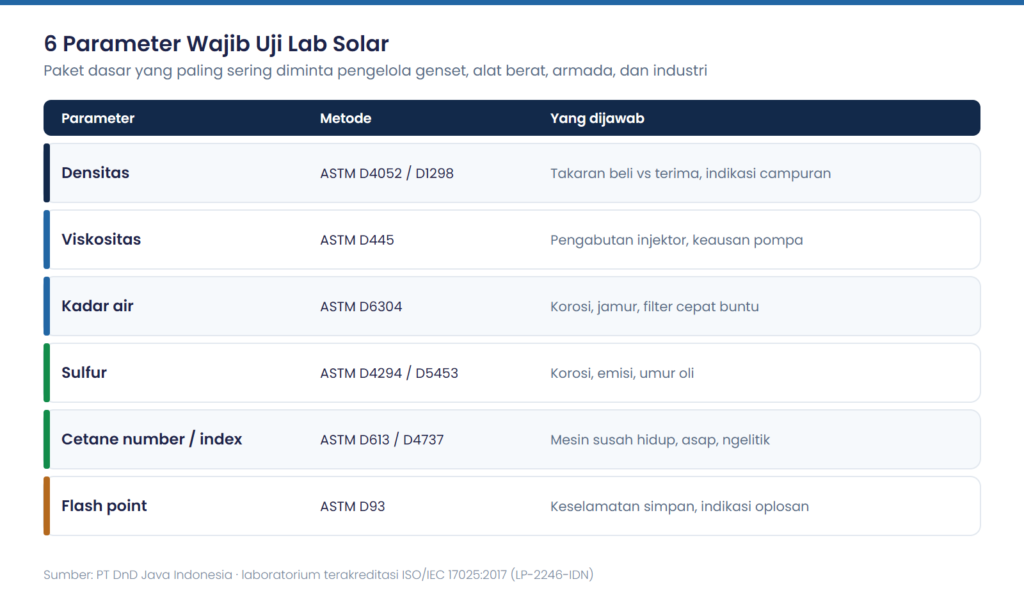
Task: Click "Pengabutan injektor, keausan pompa"
Action: click(677, 240)
